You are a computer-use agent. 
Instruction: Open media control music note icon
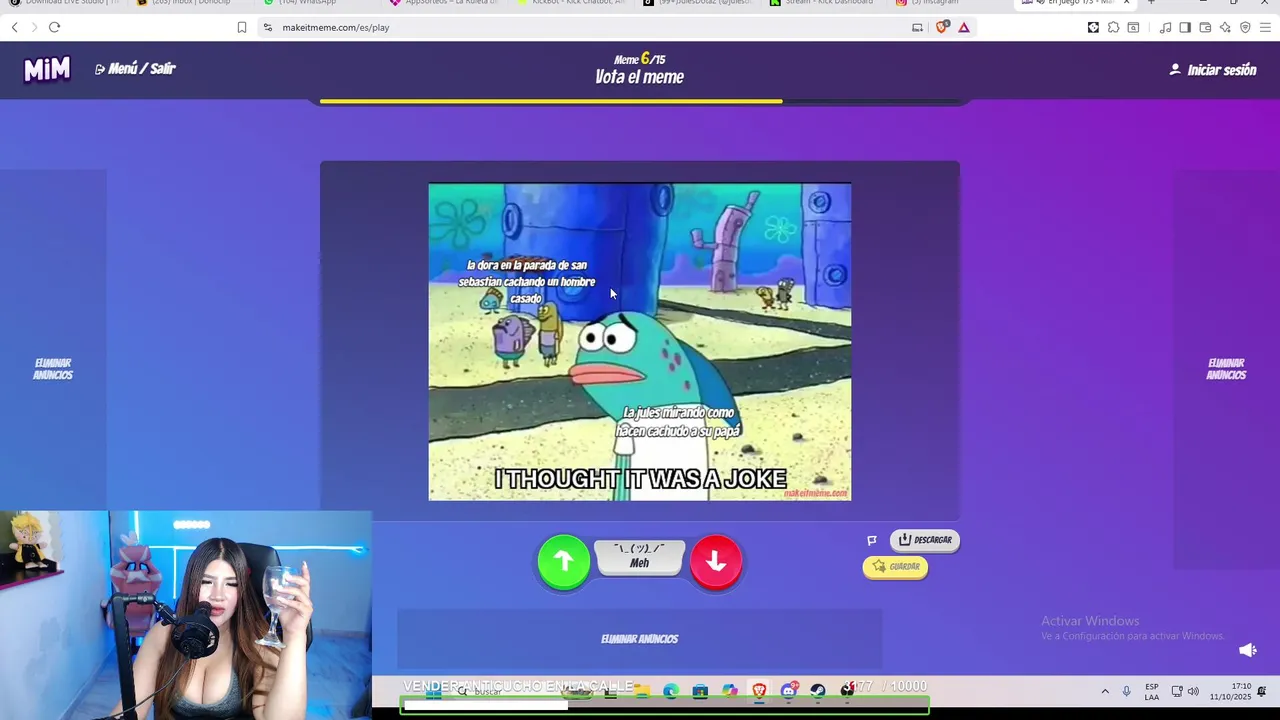(x=1165, y=27)
